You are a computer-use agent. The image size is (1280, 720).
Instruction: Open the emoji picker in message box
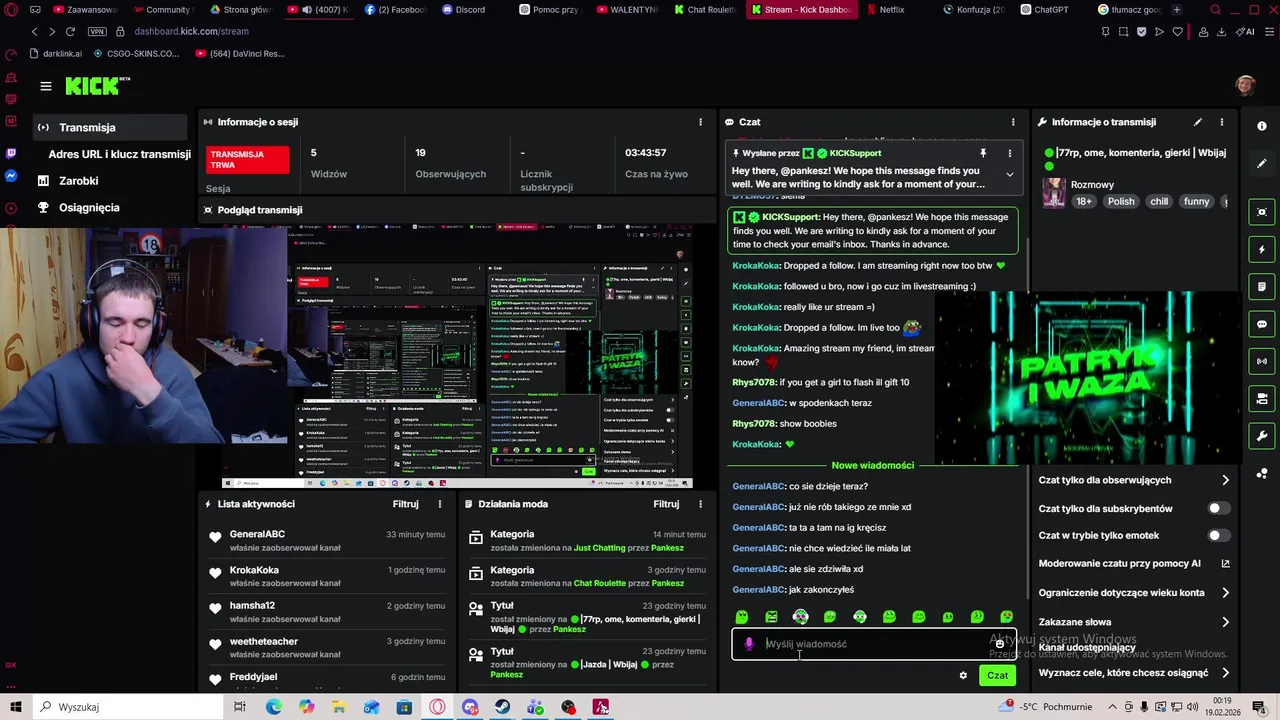click(999, 644)
